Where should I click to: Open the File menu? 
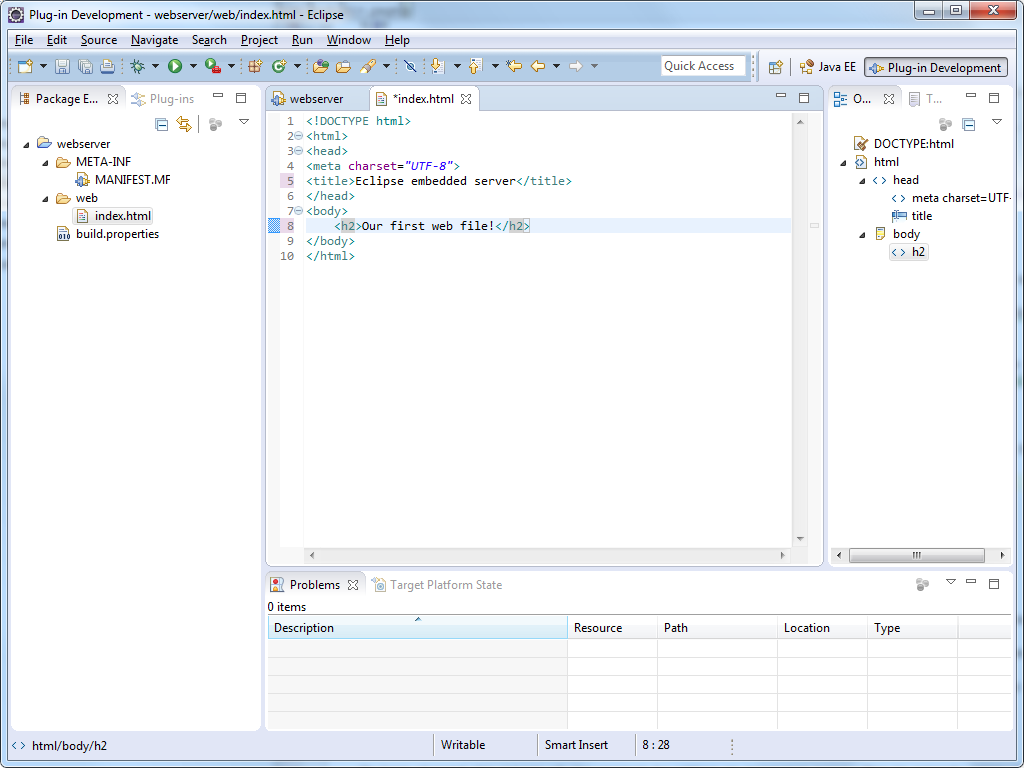pyautogui.click(x=24, y=40)
